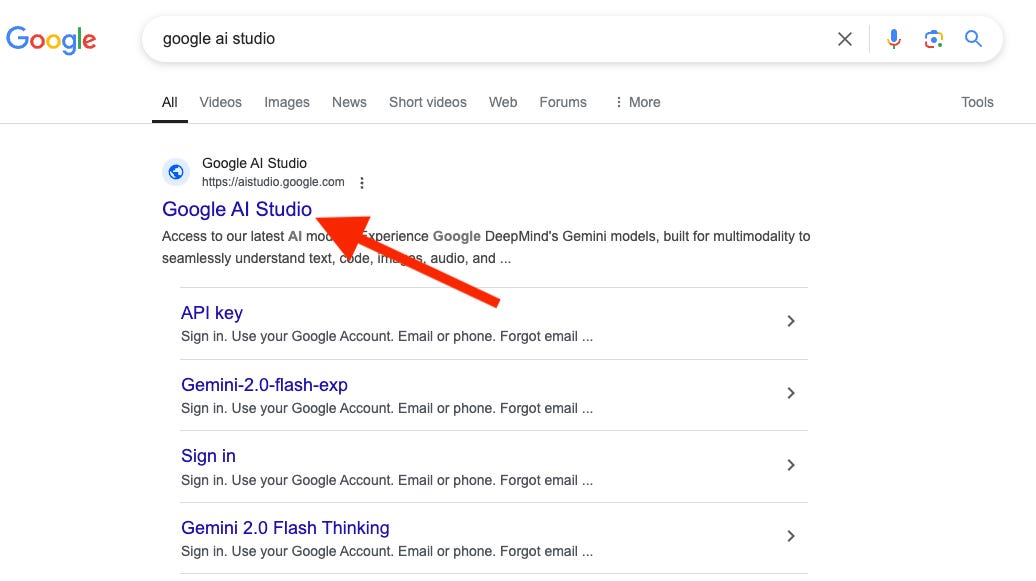Click the Google logo

tap(51, 40)
